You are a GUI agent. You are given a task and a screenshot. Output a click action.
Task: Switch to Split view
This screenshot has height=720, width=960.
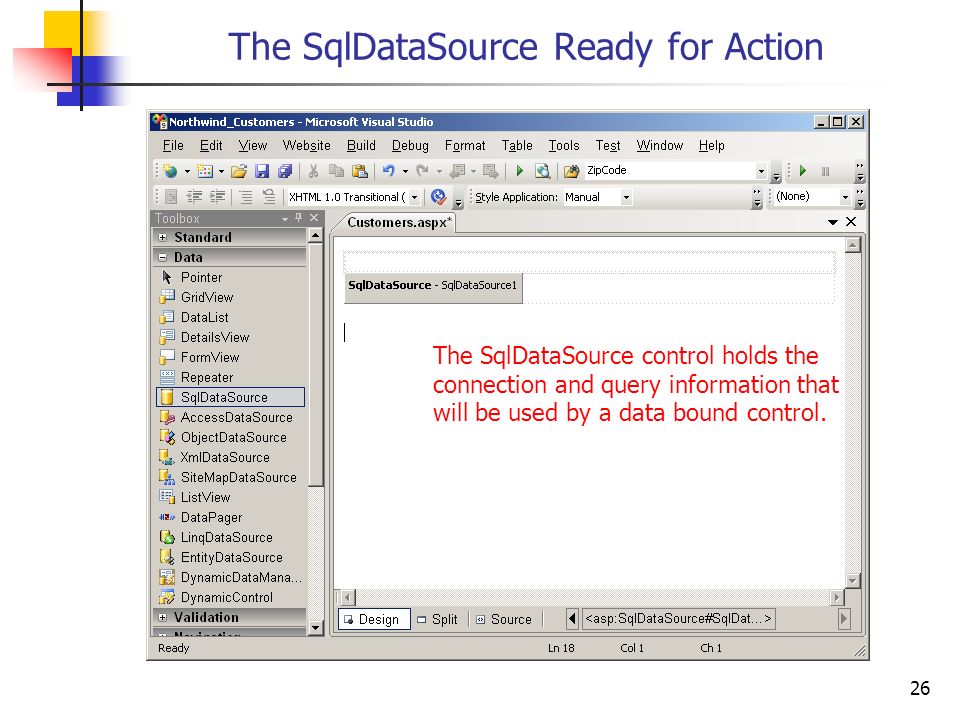(x=438, y=619)
